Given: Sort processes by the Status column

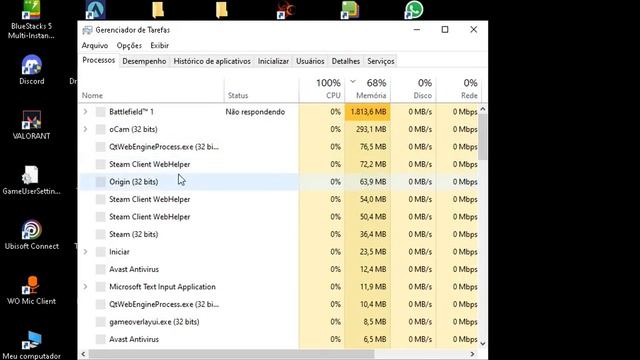Looking at the screenshot, I should (x=261, y=89).
